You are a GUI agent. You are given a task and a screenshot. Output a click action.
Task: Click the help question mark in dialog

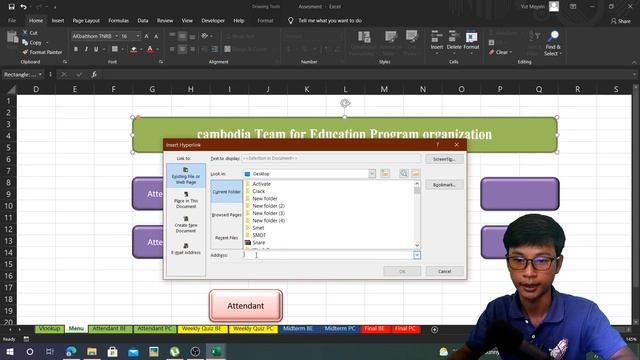click(x=438, y=145)
